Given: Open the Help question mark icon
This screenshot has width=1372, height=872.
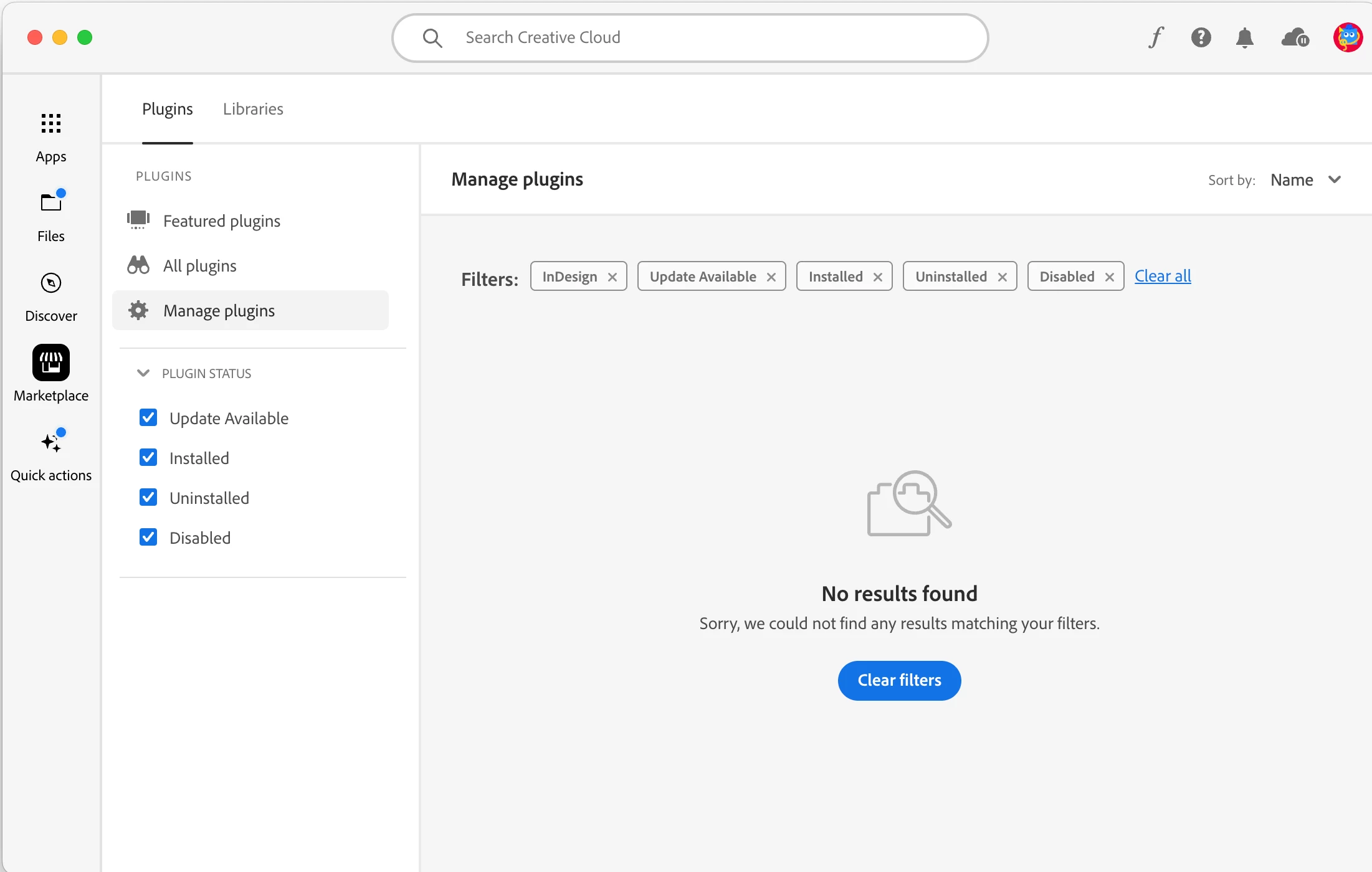Looking at the screenshot, I should [1201, 37].
